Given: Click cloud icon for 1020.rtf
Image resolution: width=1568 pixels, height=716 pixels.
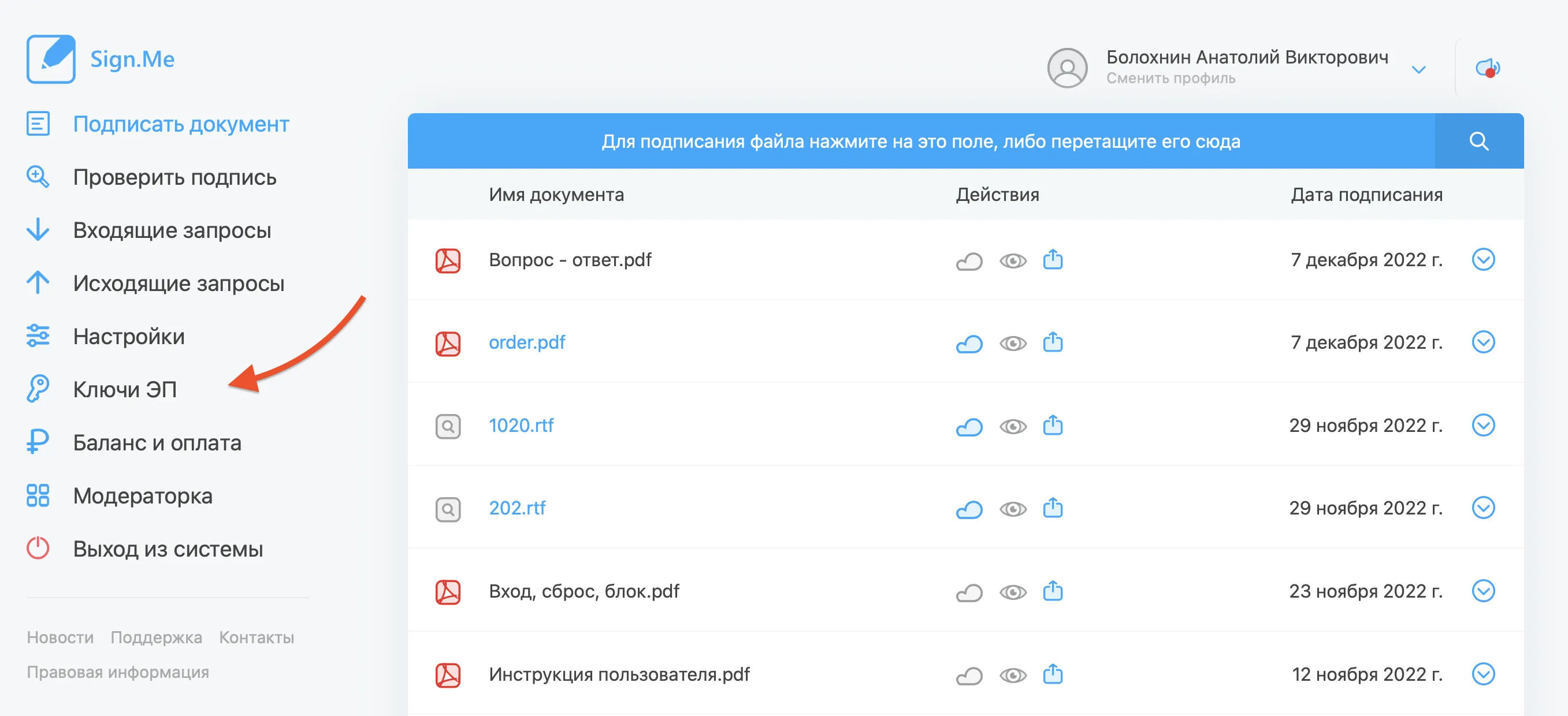Looking at the screenshot, I should click(969, 427).
